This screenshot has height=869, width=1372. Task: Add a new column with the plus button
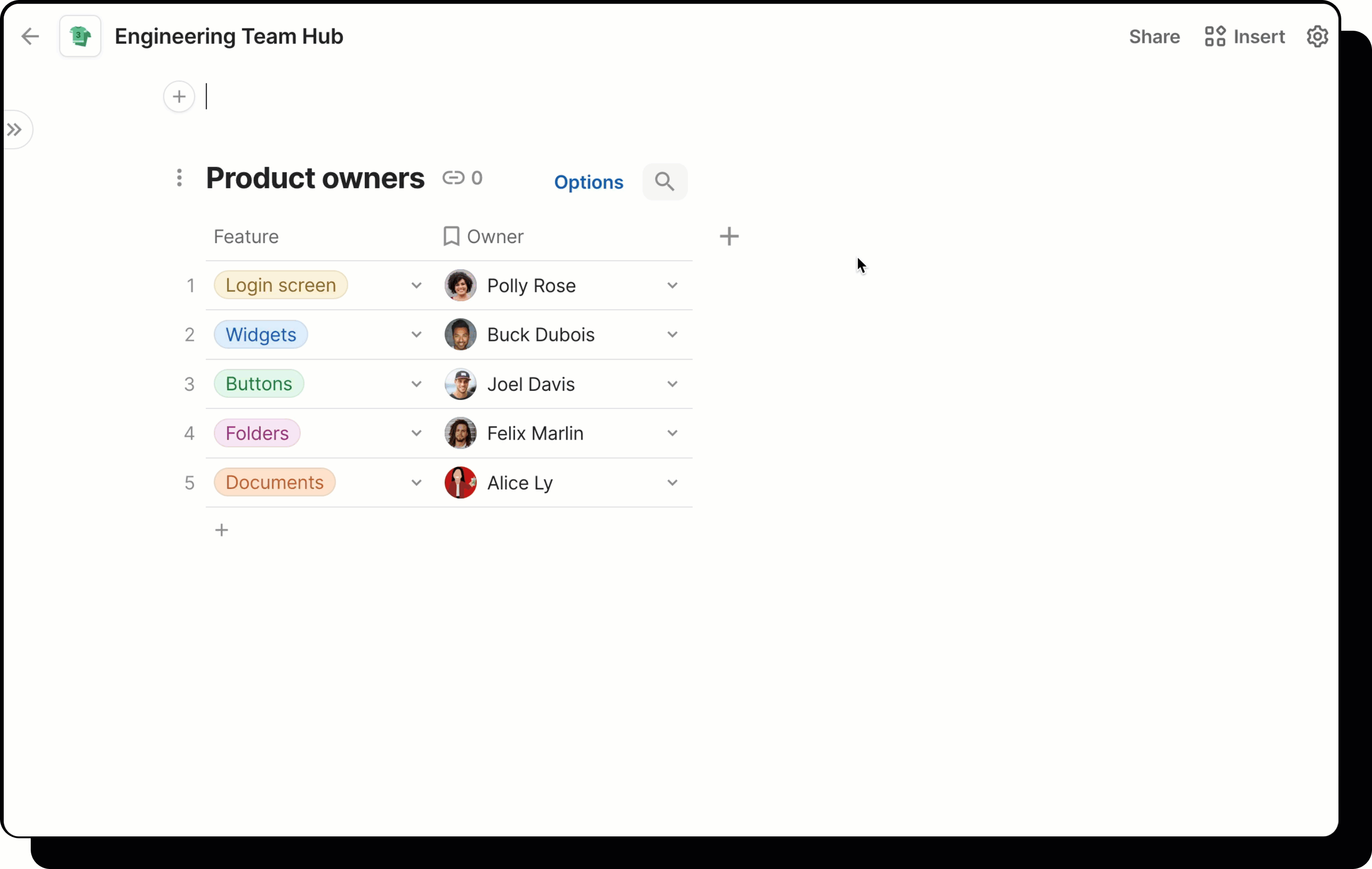730,237
